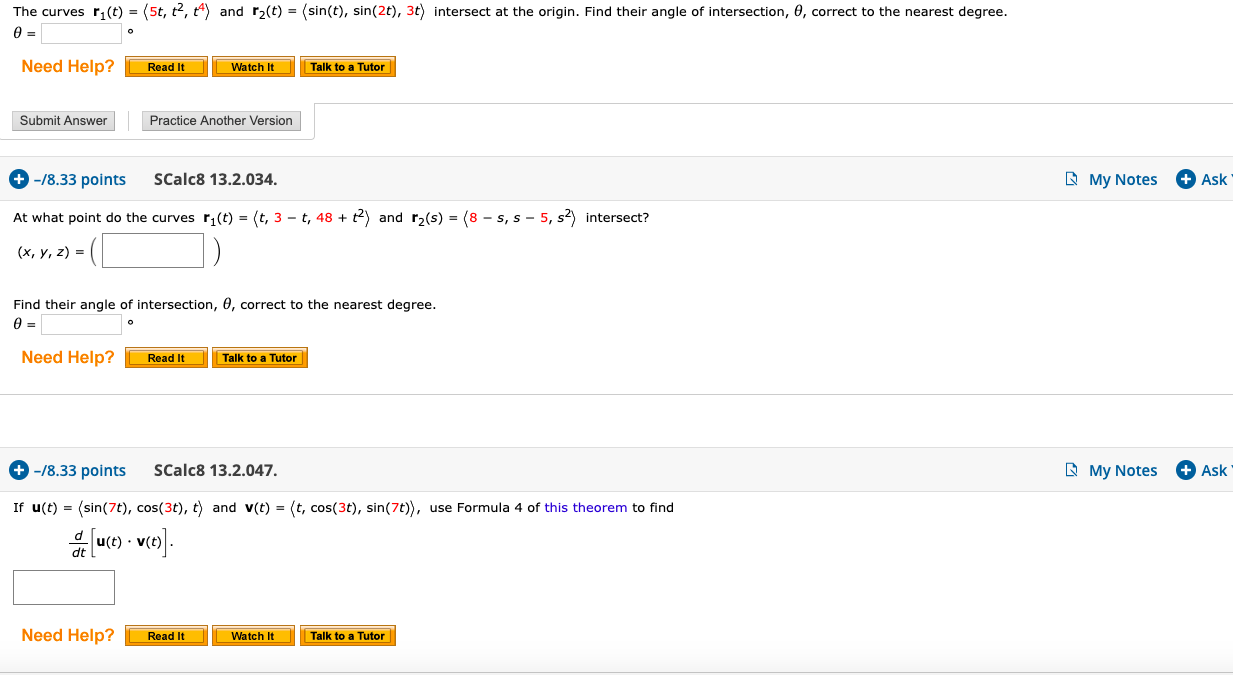The height and width of the screenshot is (675, 1233).
Task: Click the My Notes document icon on 13.2.034 row
Action: tap(1070, 179)
